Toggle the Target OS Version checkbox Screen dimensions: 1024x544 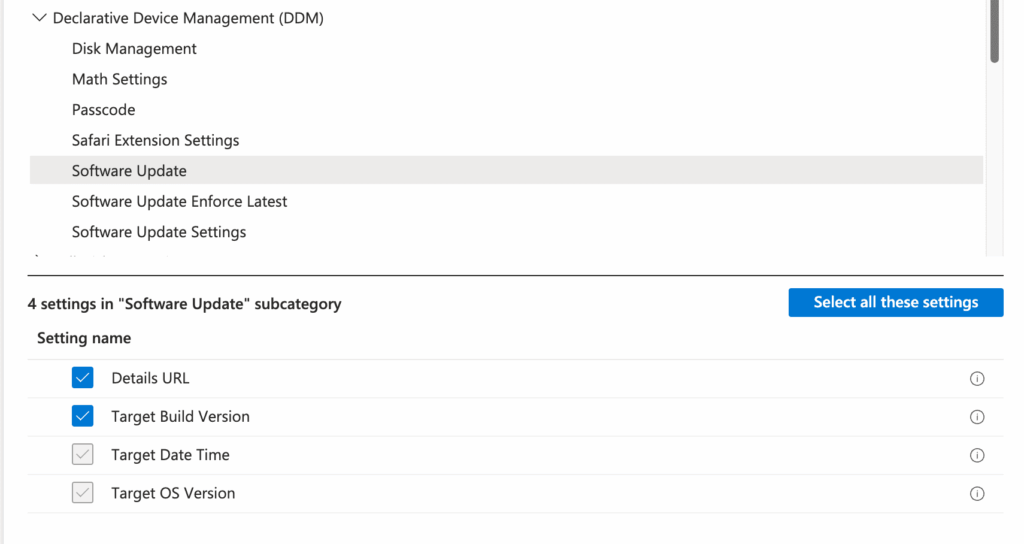tap(83, 493)
